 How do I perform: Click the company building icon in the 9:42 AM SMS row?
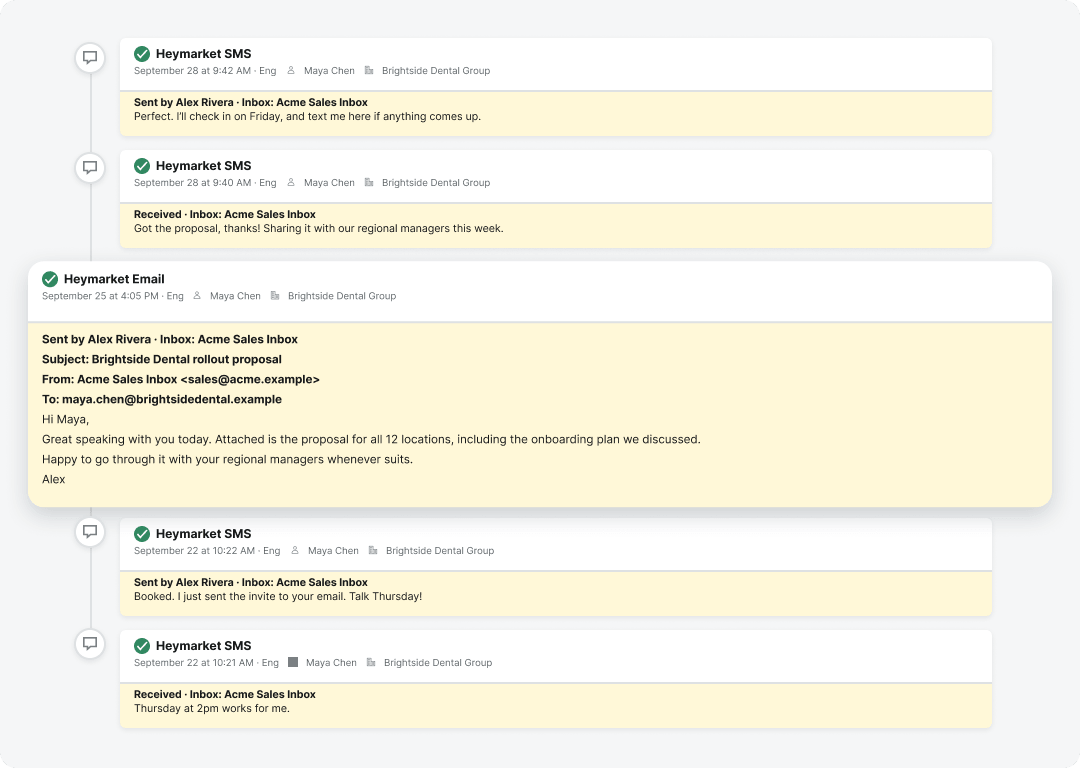click(x=369, y=70)
